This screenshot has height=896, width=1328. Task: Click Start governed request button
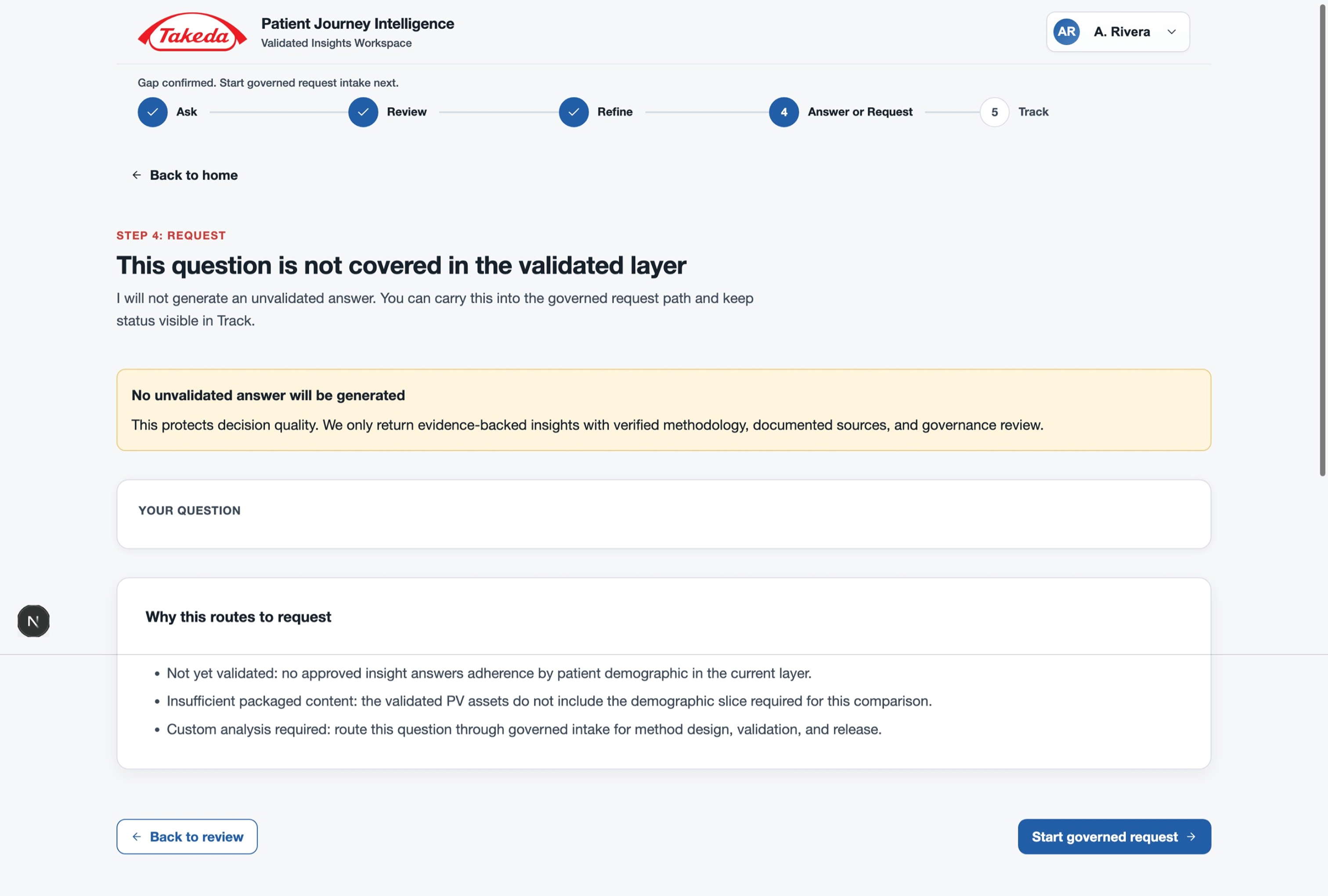pos(1114,837)
